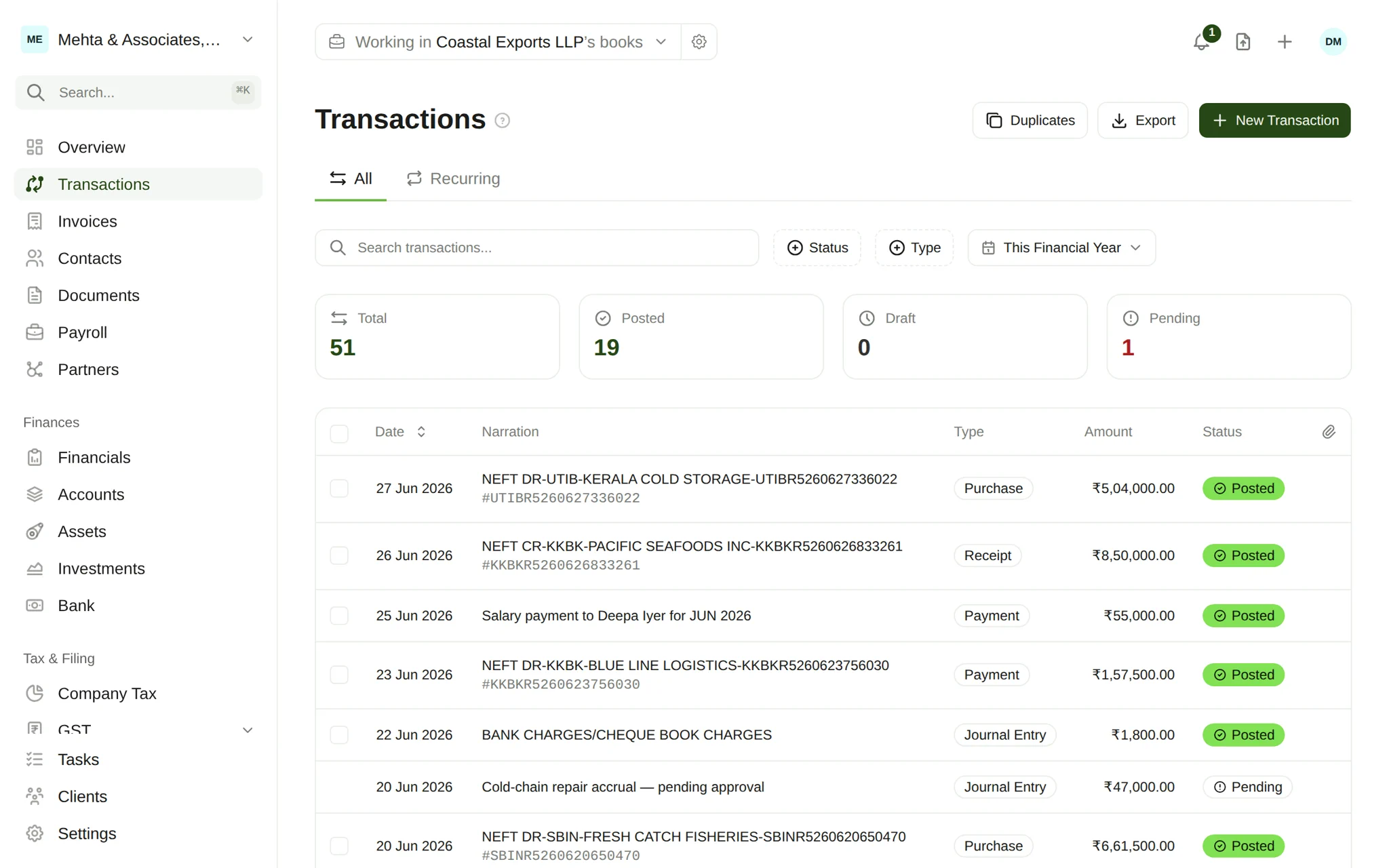
Task: Toggle the select-all checkbox in table header
Action: (339, 433)
